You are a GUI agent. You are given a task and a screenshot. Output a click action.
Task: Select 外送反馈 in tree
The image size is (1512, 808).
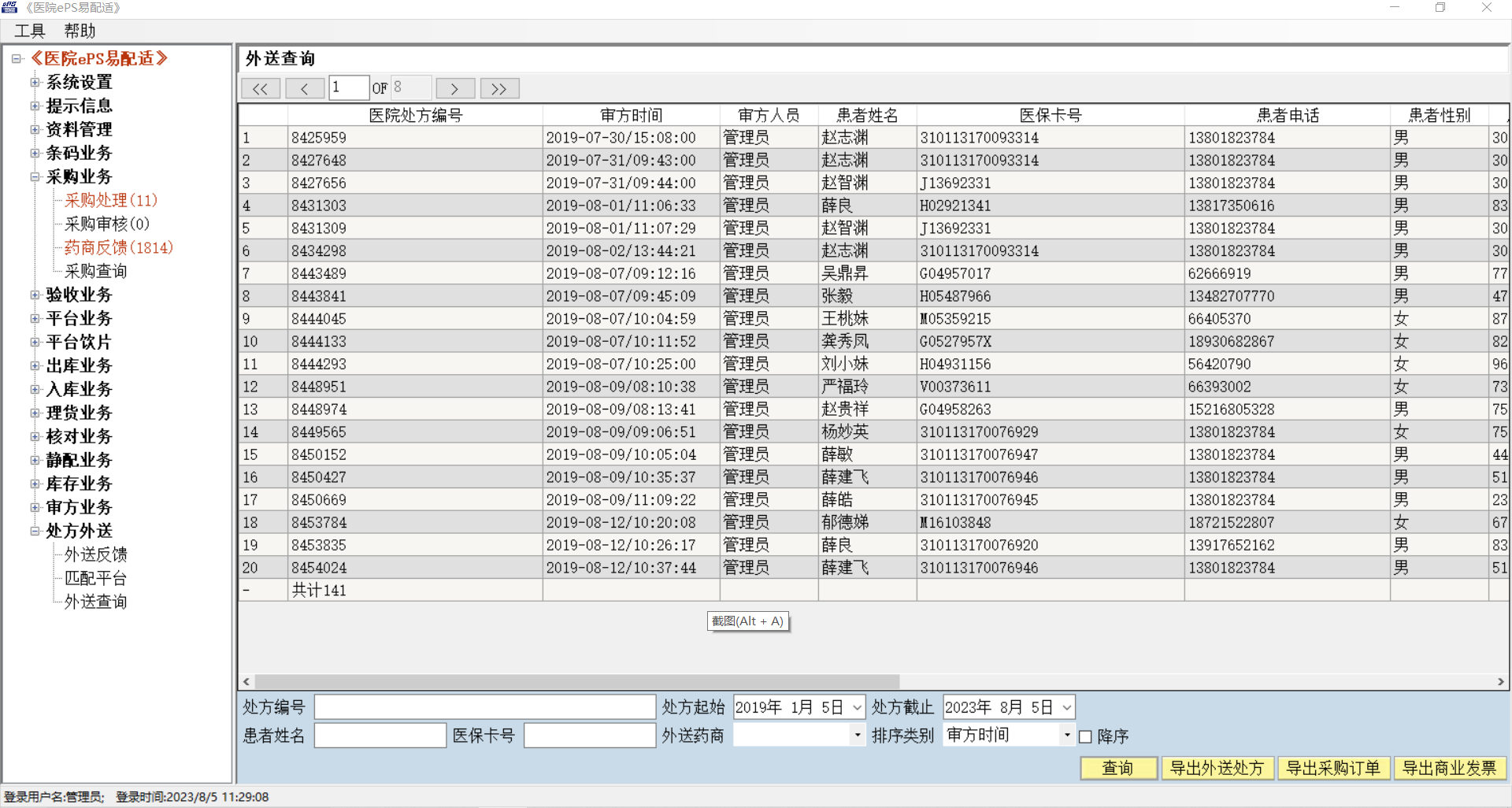[95, 554]
